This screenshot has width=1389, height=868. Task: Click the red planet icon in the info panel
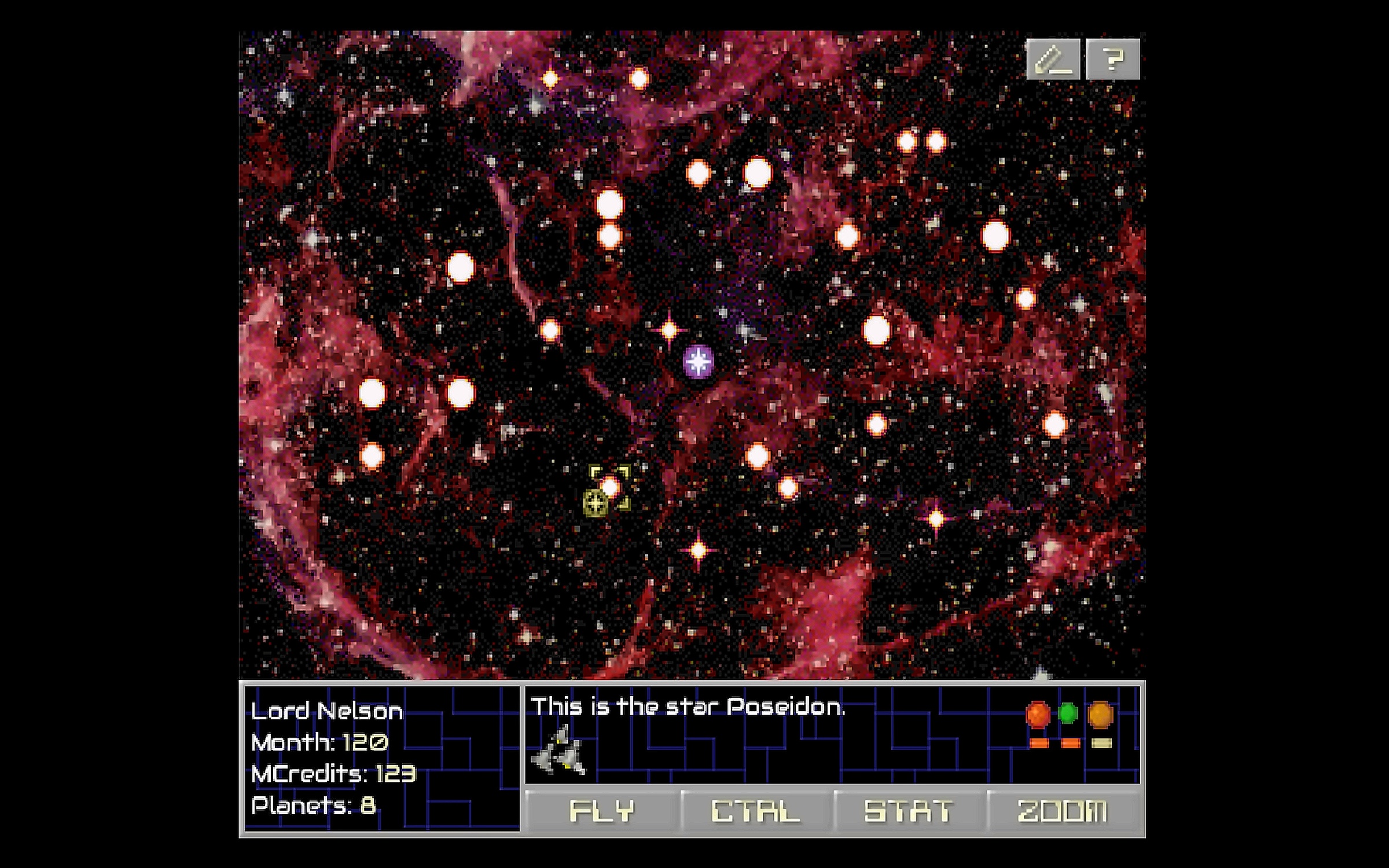1038,715
